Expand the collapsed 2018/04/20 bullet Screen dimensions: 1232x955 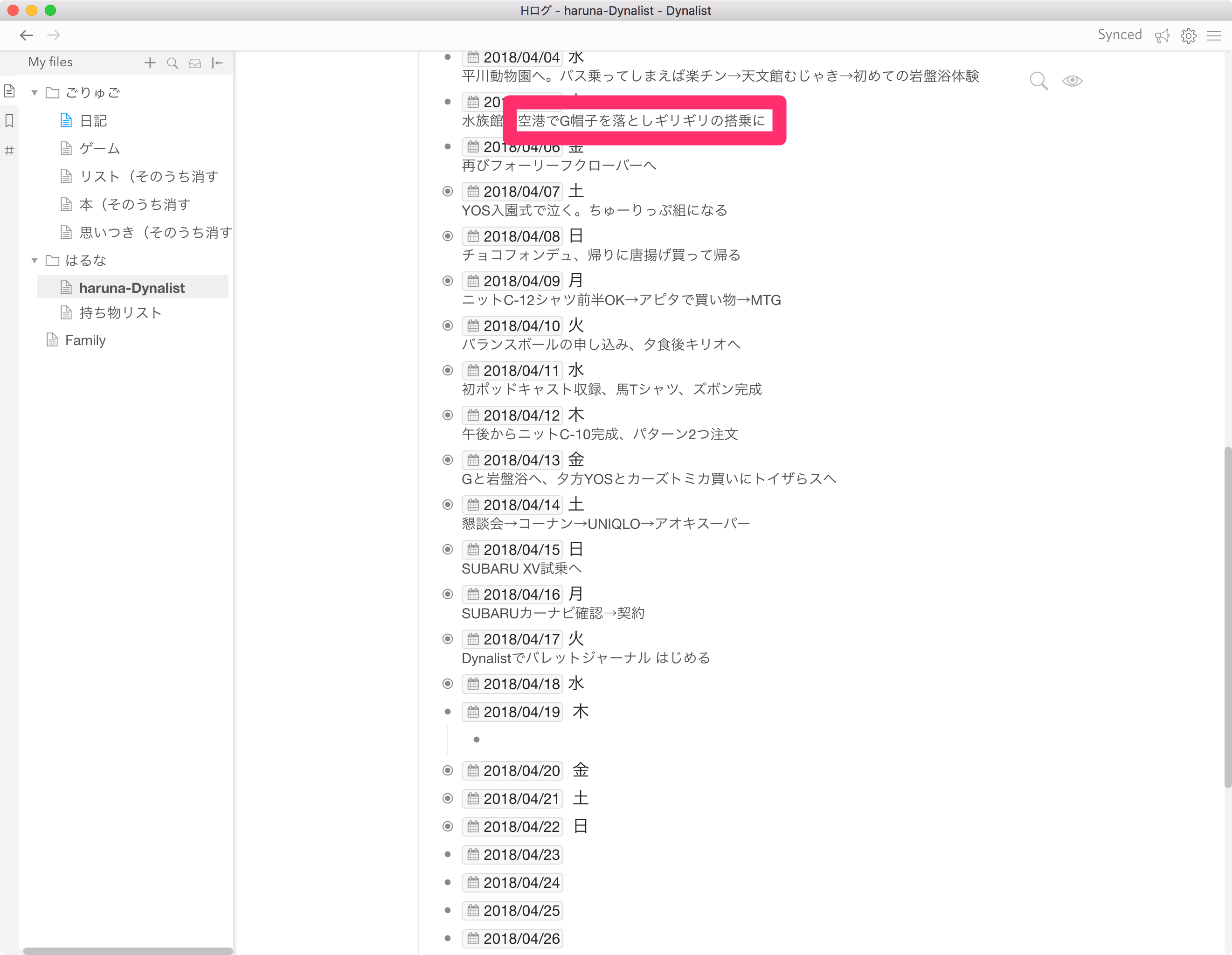(447, 770)
